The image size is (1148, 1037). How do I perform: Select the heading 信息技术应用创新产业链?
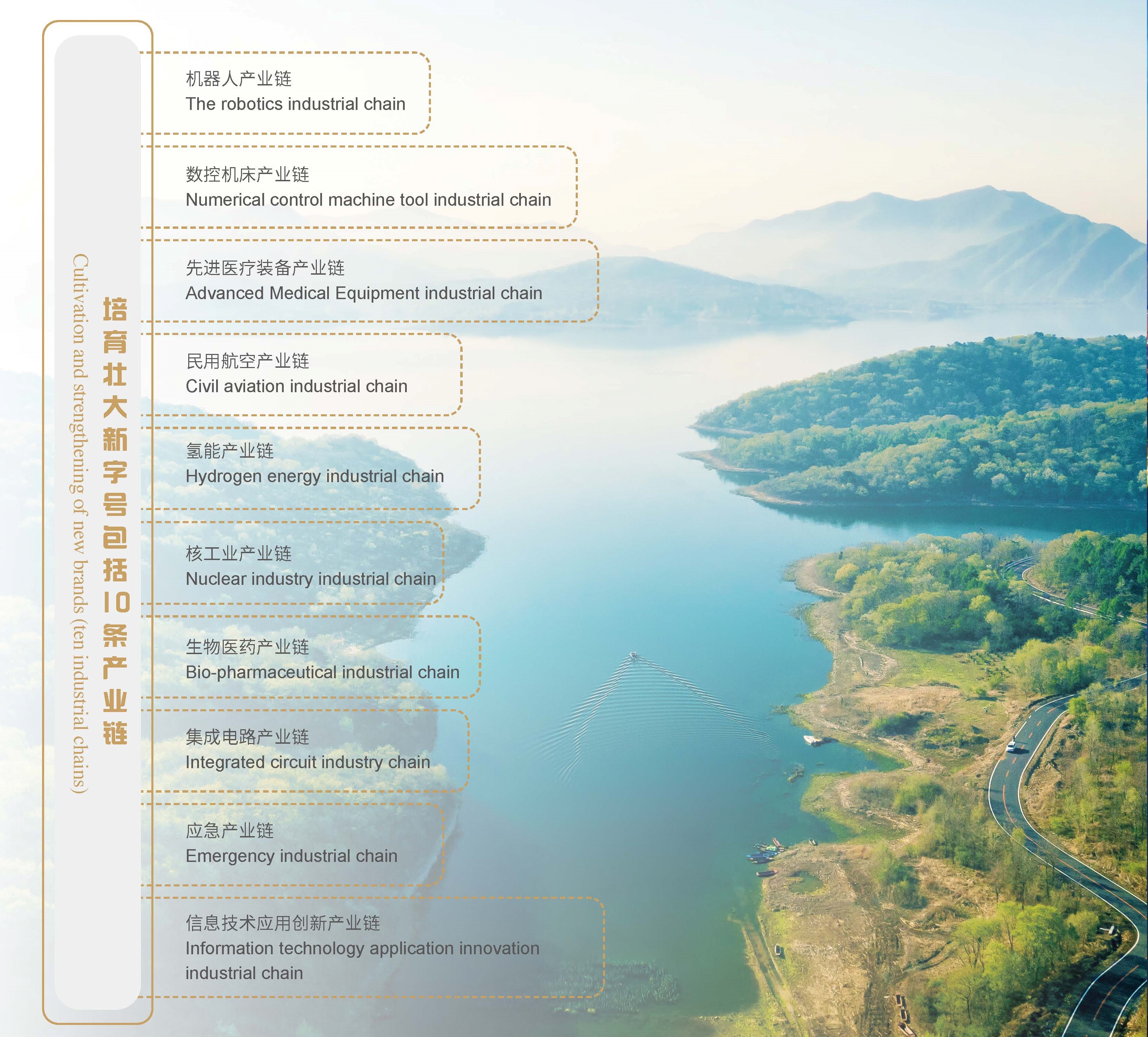tap(282, 923)
